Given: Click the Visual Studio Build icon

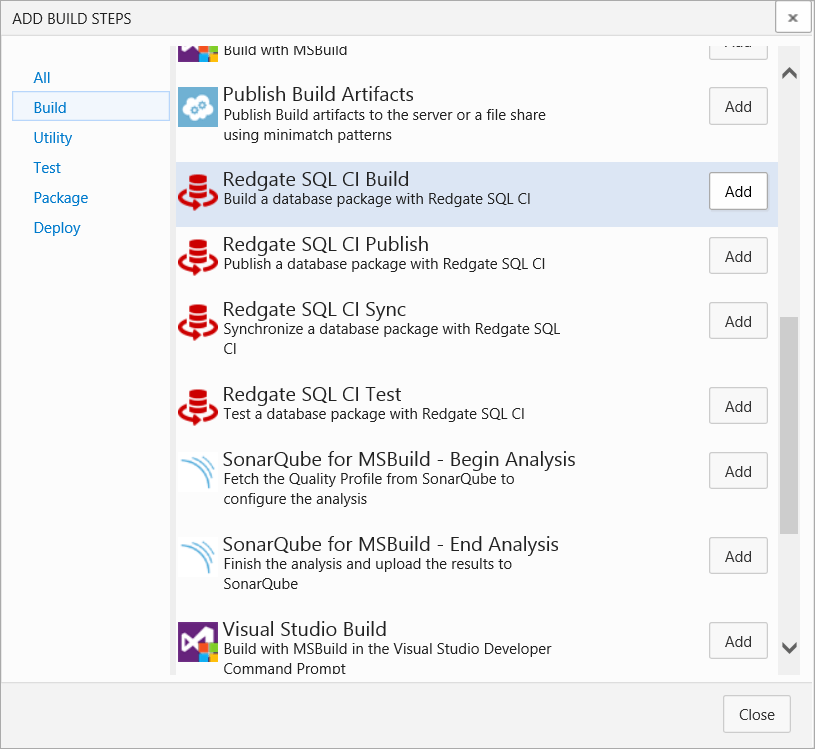Looking at the screenshot, I should 198,642.
